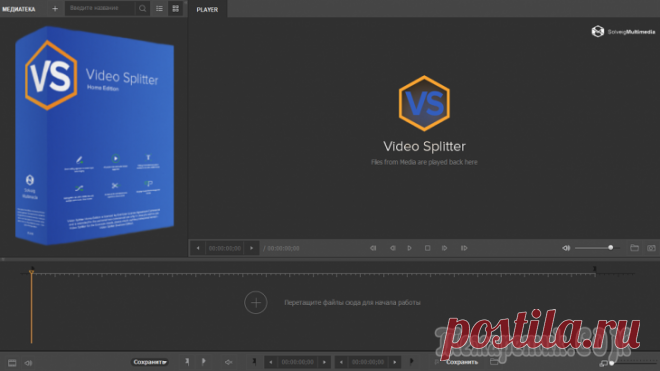Increase the right marker timecode
Screen dimensions: 660x371
pyautogui.click(x=394, y=362)
